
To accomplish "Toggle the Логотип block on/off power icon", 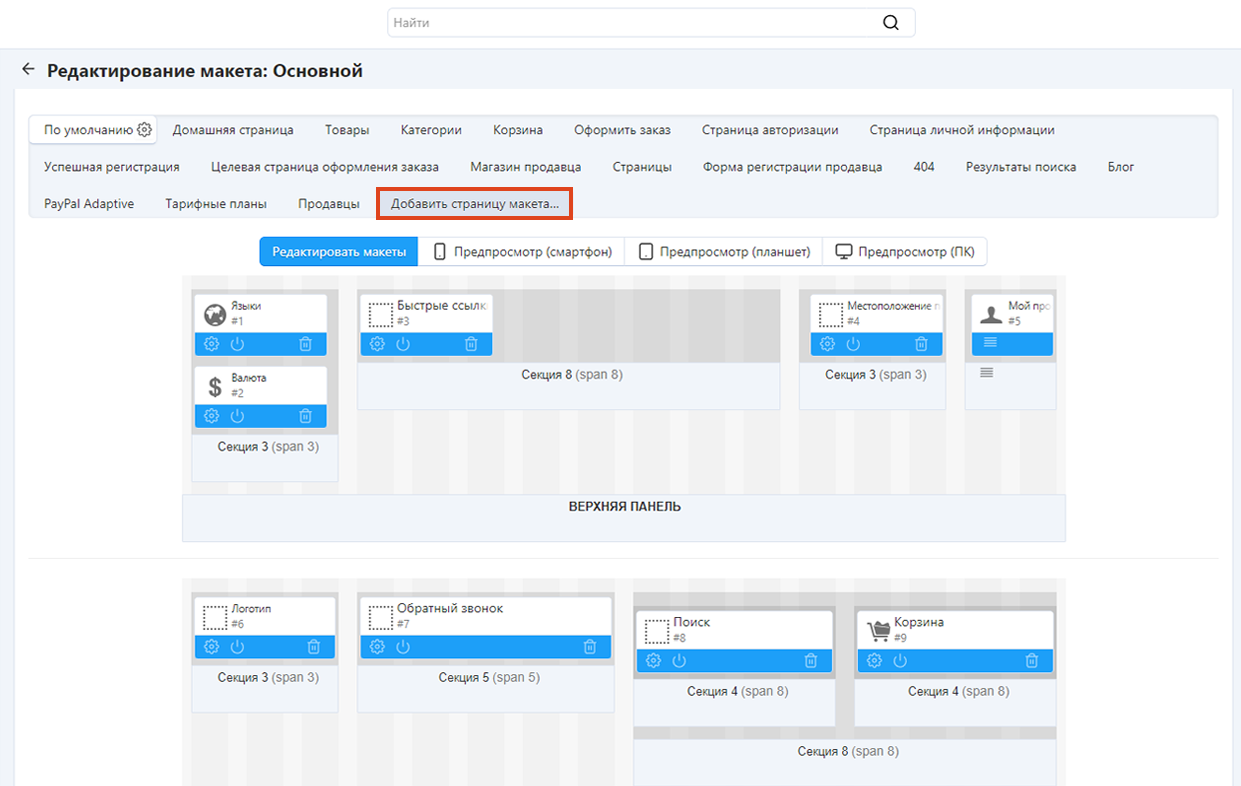I will 237,647.
